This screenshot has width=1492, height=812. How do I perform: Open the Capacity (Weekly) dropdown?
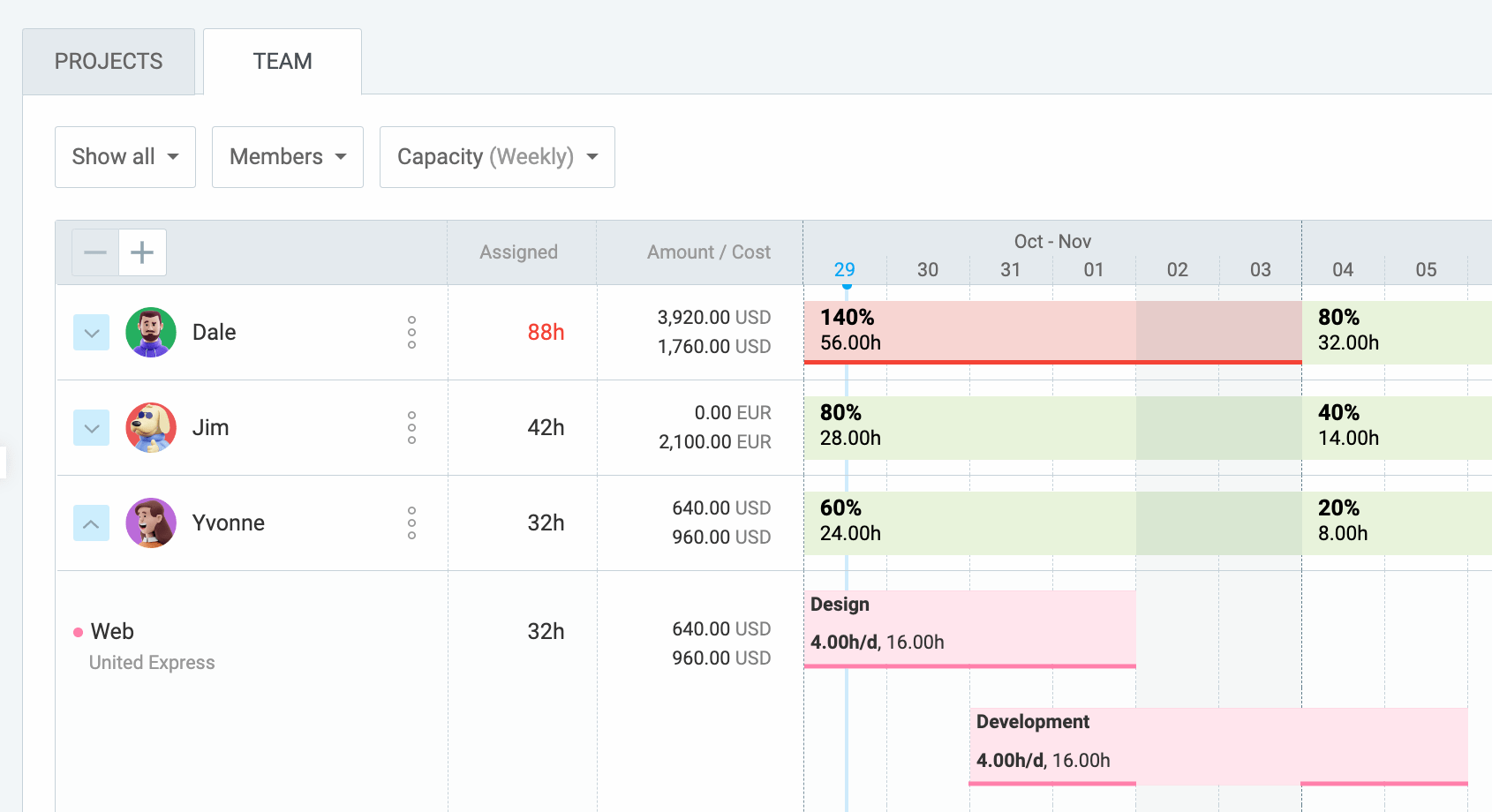[497, 157]
